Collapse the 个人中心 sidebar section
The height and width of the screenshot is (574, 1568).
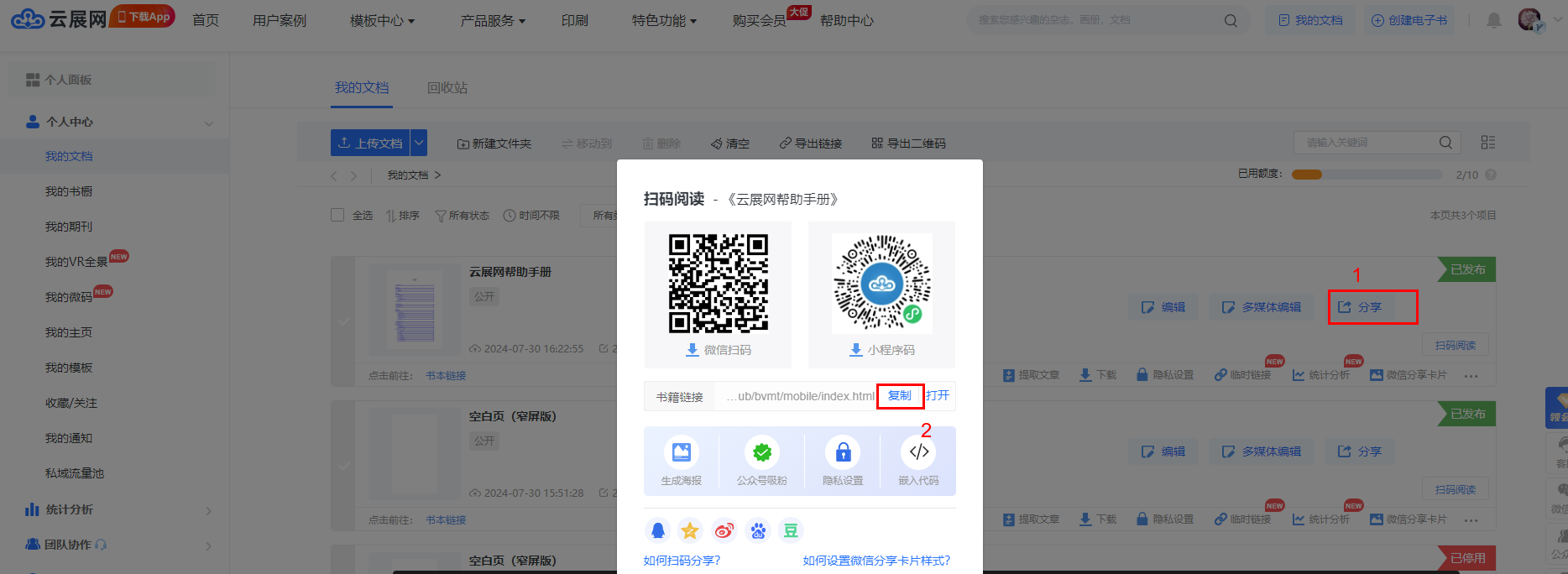[x=208, y=123]
